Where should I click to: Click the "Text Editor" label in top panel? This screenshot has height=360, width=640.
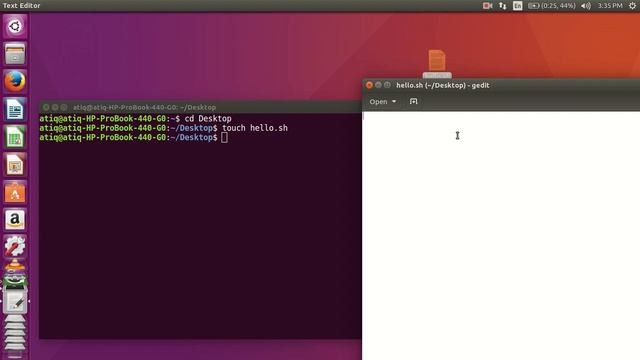click(21, 6)
